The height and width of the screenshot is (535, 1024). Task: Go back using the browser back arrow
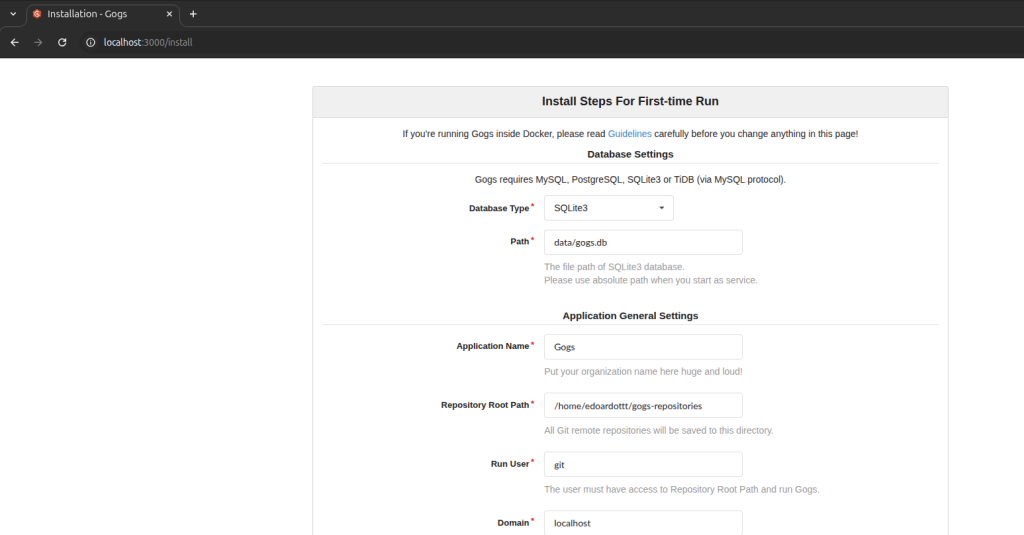click(14, 42)
